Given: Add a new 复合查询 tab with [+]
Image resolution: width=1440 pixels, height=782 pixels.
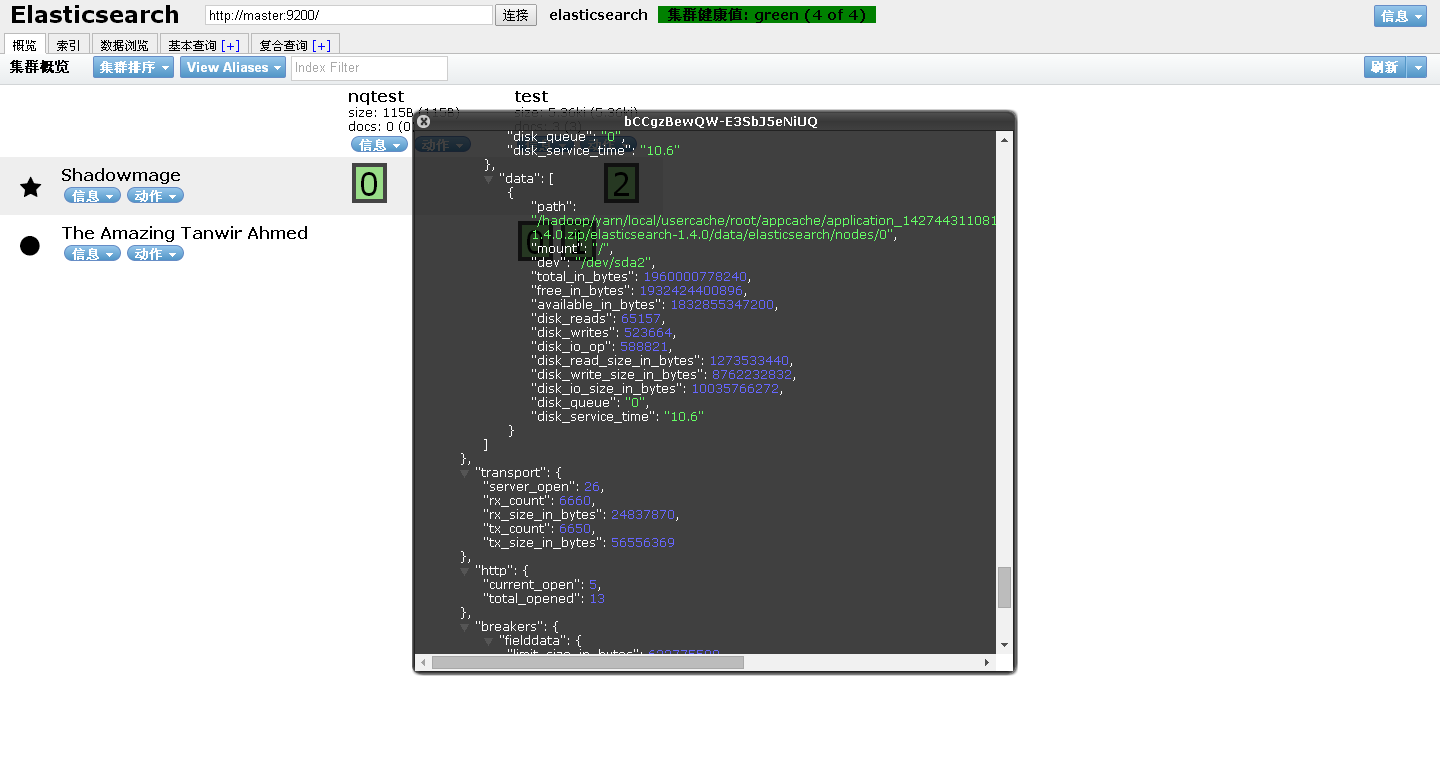Looking at the screenshot, I should coord(322,46).
